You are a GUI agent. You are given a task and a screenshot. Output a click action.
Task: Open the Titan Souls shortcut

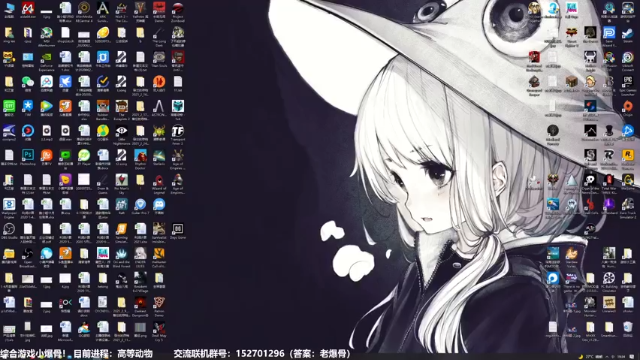pyautogui.click(x=159, y=60)
